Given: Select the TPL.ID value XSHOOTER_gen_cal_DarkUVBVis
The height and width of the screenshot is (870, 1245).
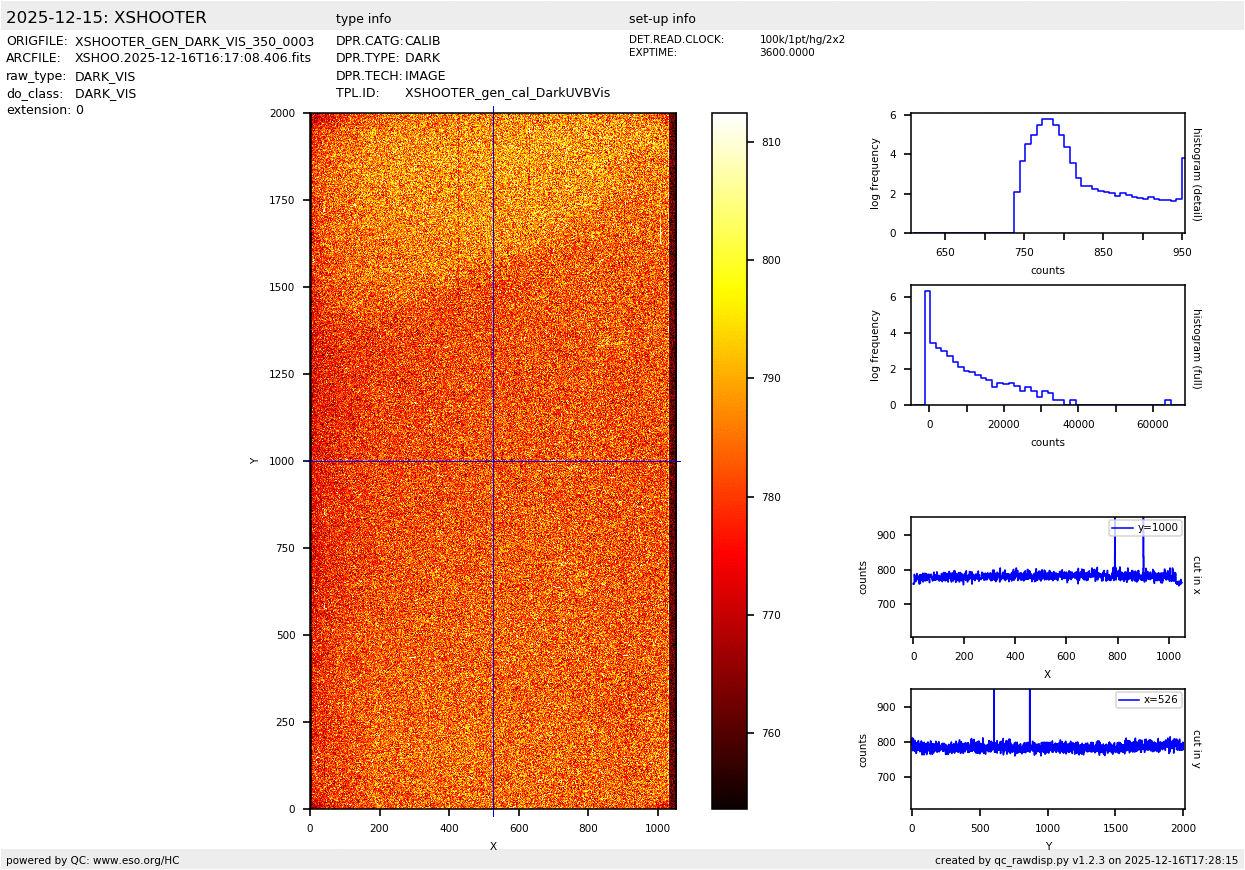Looking at the screenshot, I should coord(507,93).
